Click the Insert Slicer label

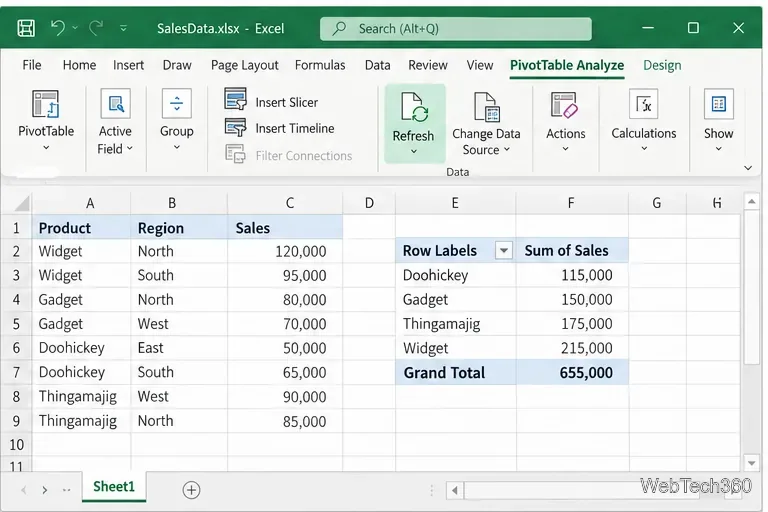point(287,102)
